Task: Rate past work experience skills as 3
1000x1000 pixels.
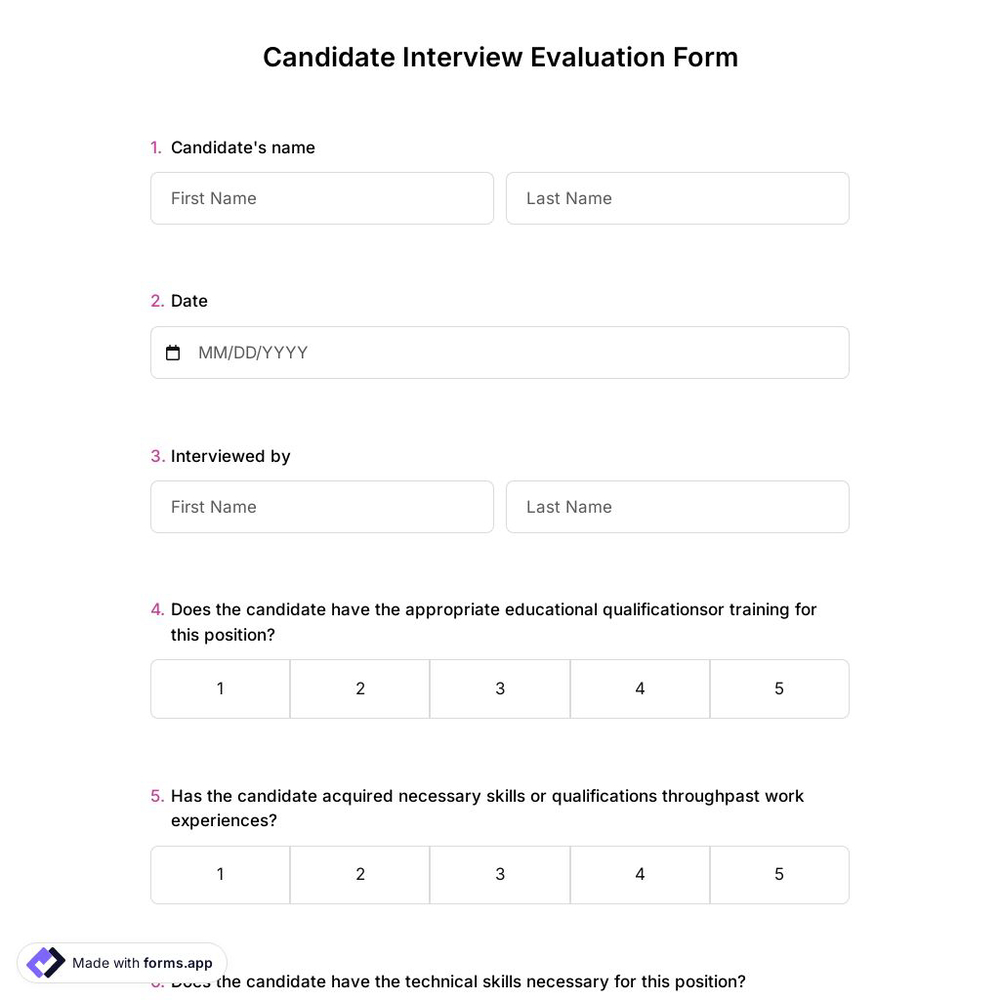Action: click(x=500, y=874)
